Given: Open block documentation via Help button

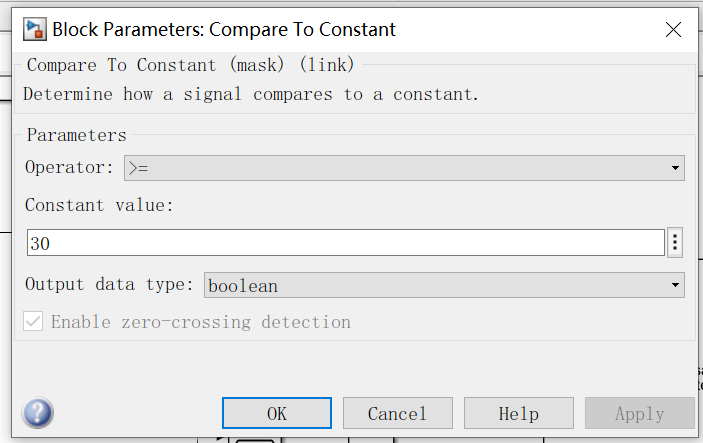Looking at the screenshot, I should pyautogui.click(x=518, y=413).
